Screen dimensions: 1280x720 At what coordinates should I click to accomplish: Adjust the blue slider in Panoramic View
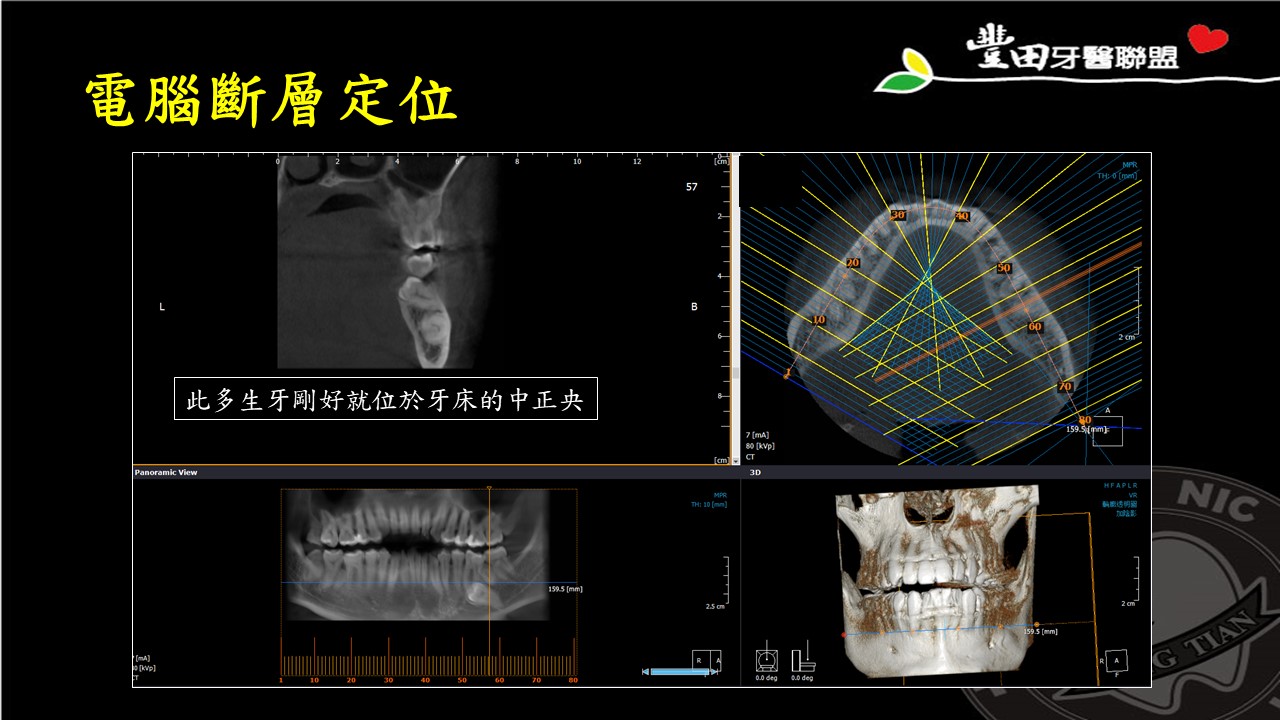click(681, 672)
